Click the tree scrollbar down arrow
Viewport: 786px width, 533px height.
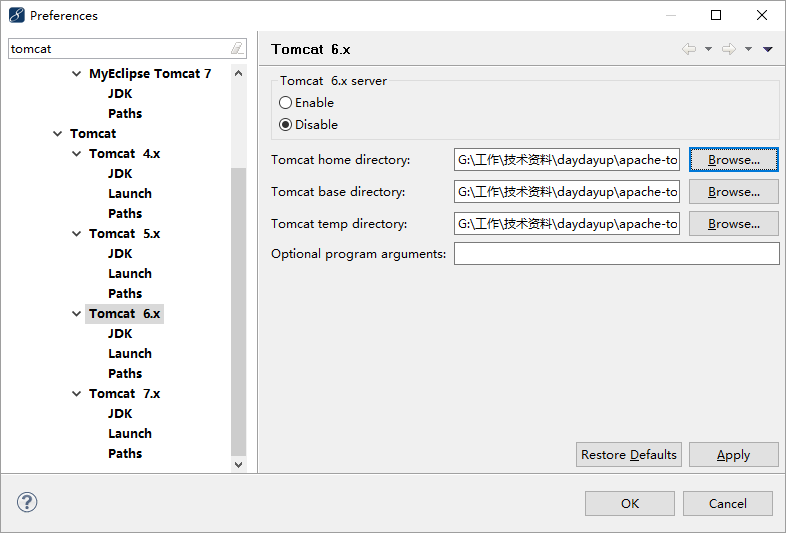pos(239,465)
